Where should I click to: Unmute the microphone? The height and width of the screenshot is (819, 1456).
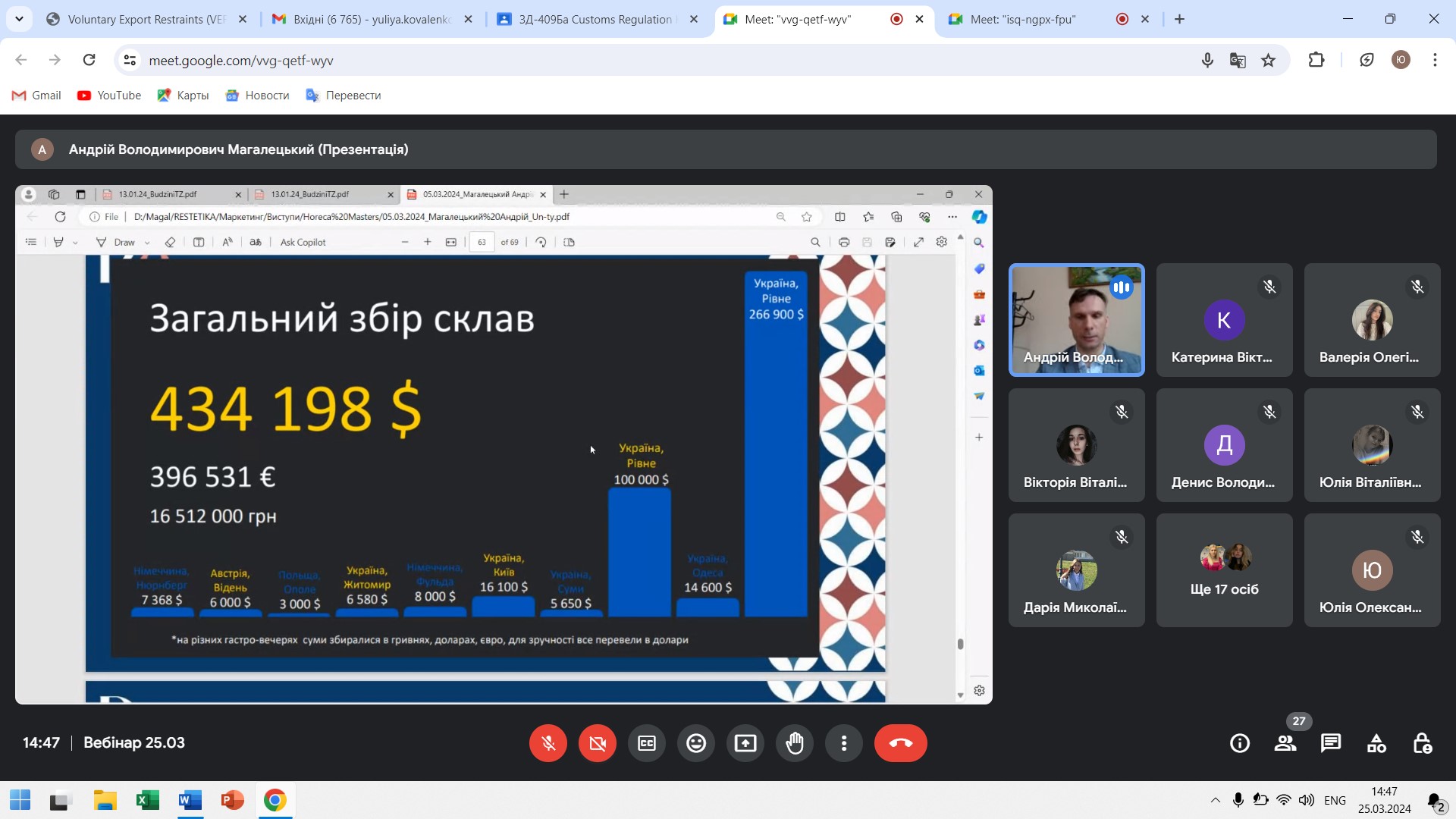coord(548,743)
